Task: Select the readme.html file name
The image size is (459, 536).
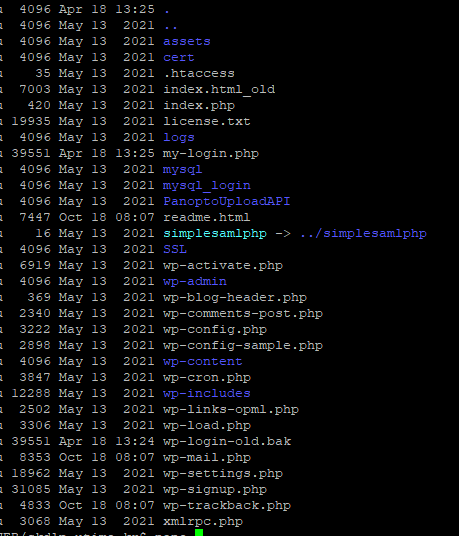Action: (x=207, y=217)
